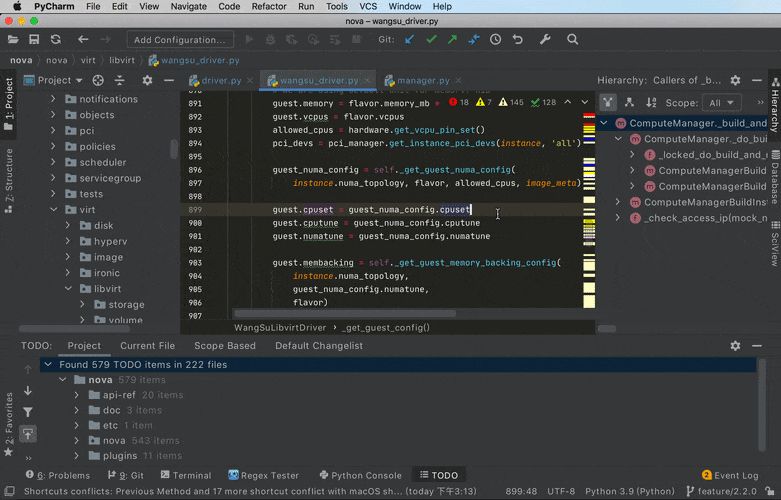The width and height of the screenshot is (781, 500).
Task: Collapse the libvirt folder in Project tree
Action: tap(69, 288)
